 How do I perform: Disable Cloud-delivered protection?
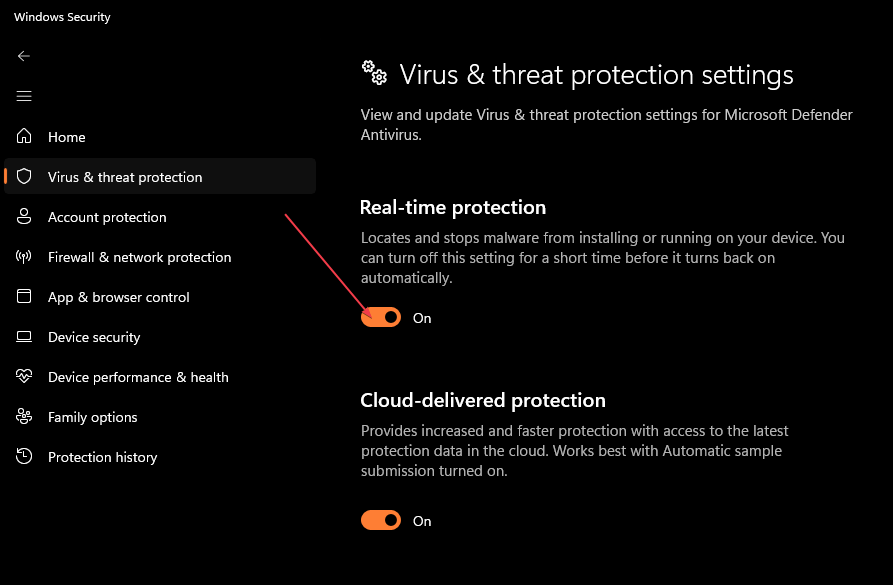click(x=380, y=520)
